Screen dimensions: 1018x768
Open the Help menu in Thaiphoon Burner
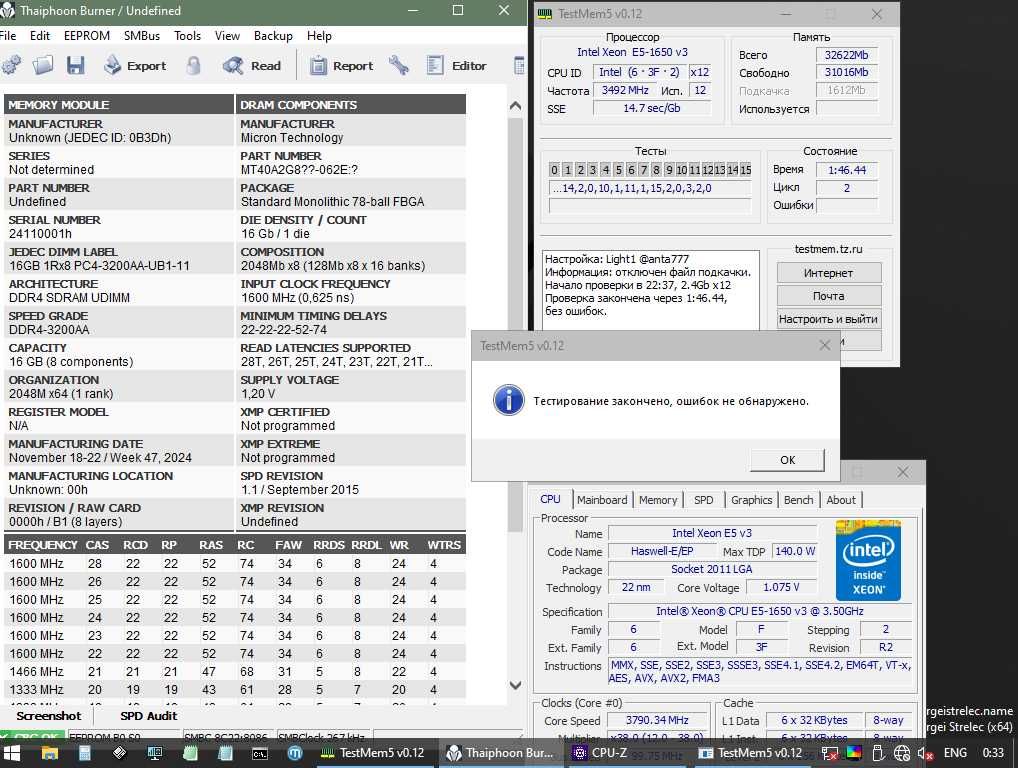point(319,36)
